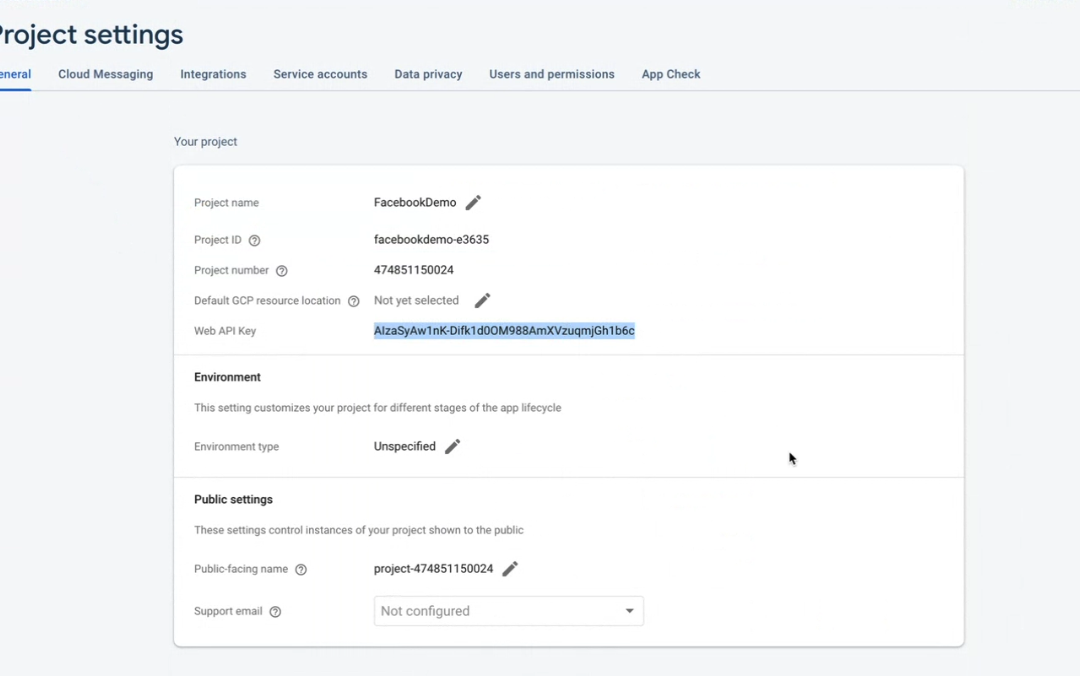Click the highlighted Web API Key text
This screenshot has height=676, width=1080.
[504, 331]
